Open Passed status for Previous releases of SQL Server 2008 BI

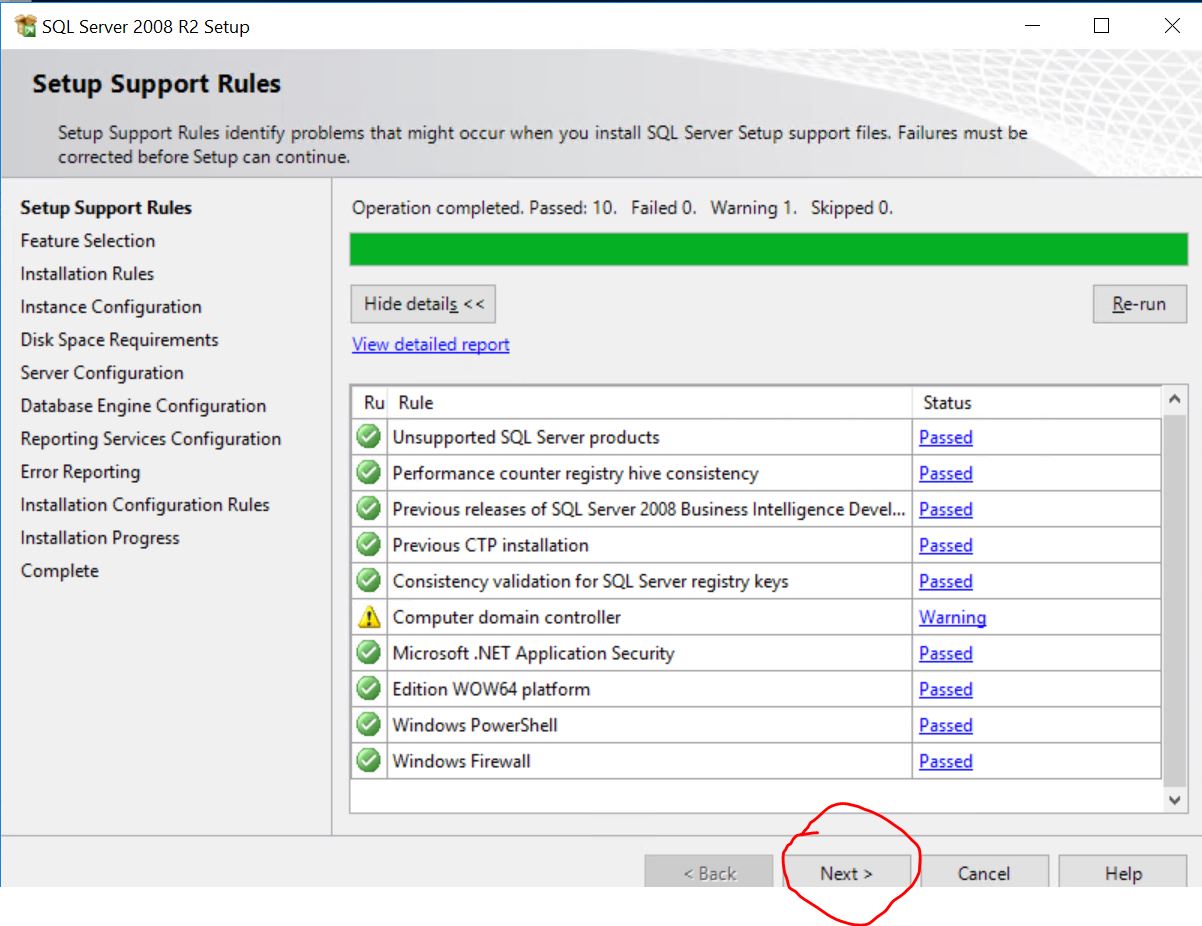pyautogui.click(x=946, y=509)
